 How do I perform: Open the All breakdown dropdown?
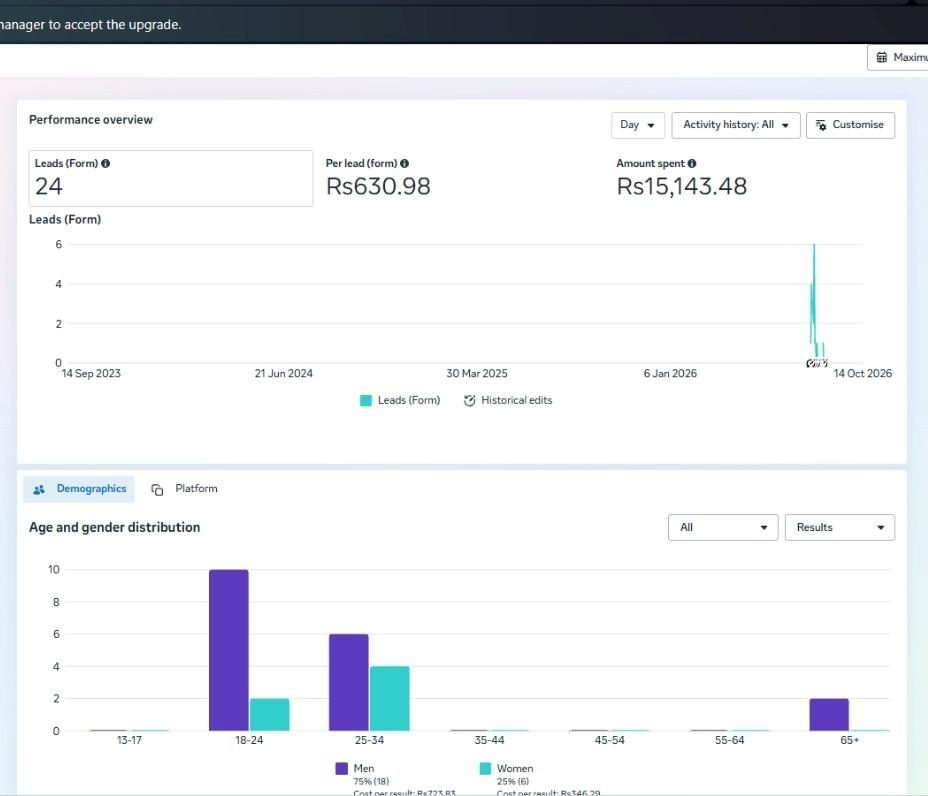(x=723, y=527)
